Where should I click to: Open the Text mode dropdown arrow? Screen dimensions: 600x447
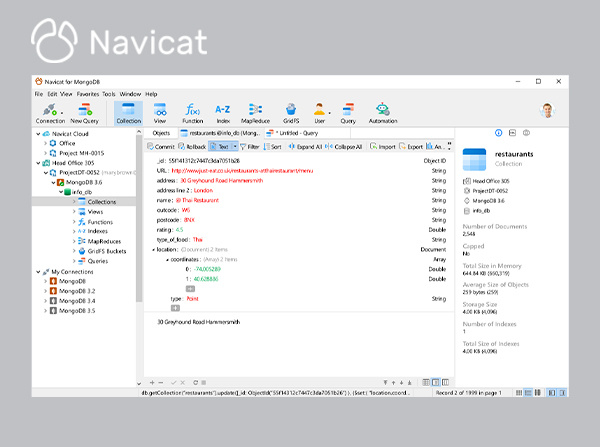click(x=235, y=147)
